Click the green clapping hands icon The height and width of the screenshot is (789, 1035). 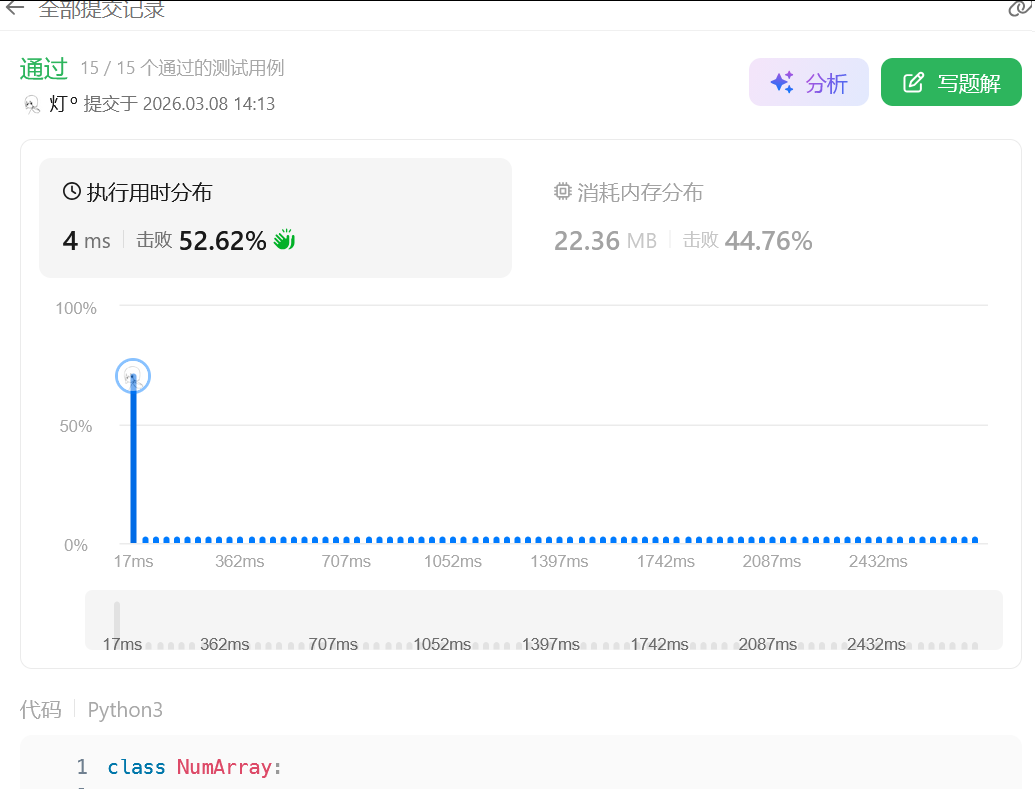(x=284, y=240)
